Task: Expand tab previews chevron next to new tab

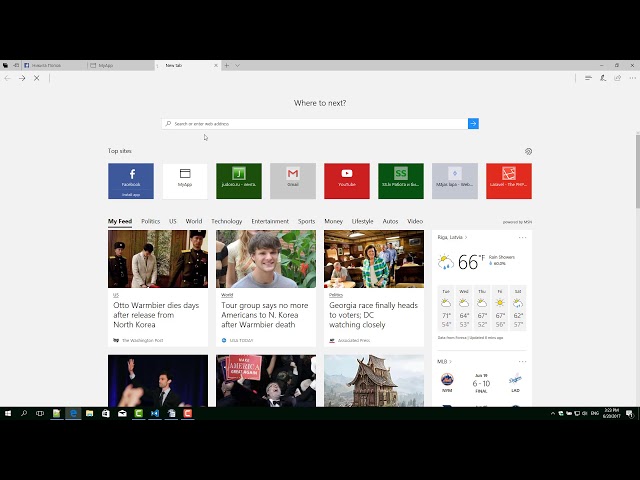Action: 237,65
